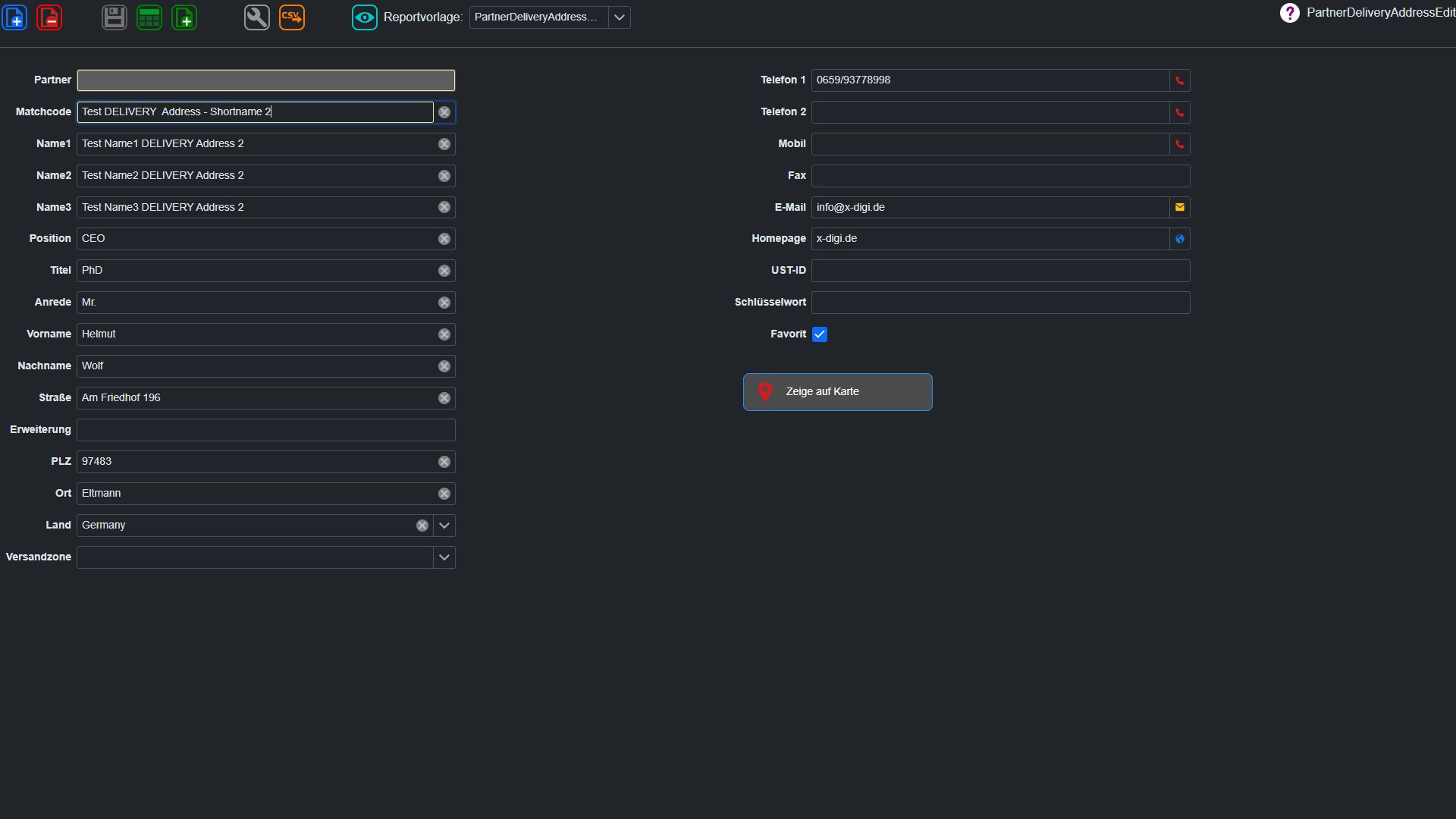Screen dimensions: 1456x819
Task: Click into the Schlüsselwort field
Action: (1001, 303)
